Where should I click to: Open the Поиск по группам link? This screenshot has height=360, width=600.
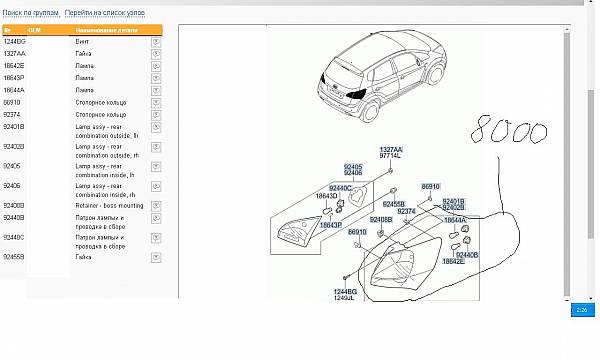[31, 13]
